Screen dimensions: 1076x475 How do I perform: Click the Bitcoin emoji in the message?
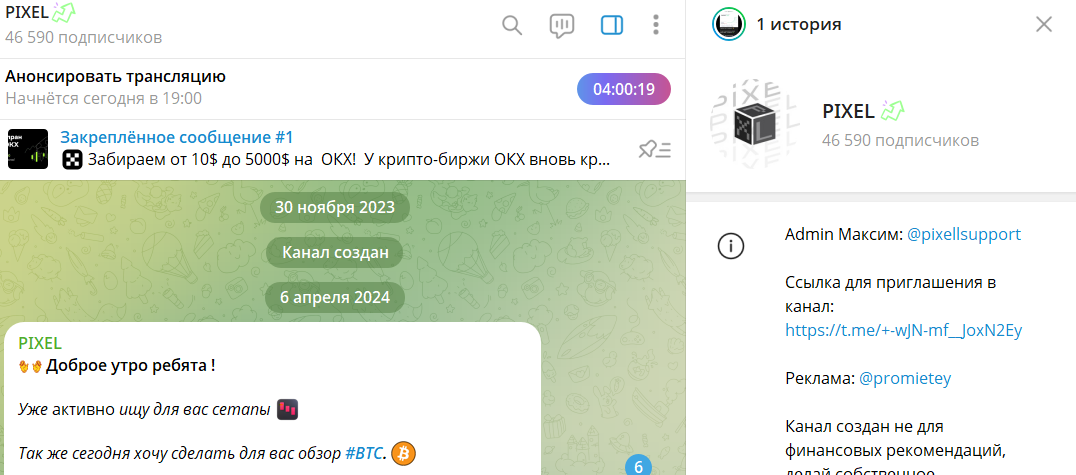click(x=404, y=454)
